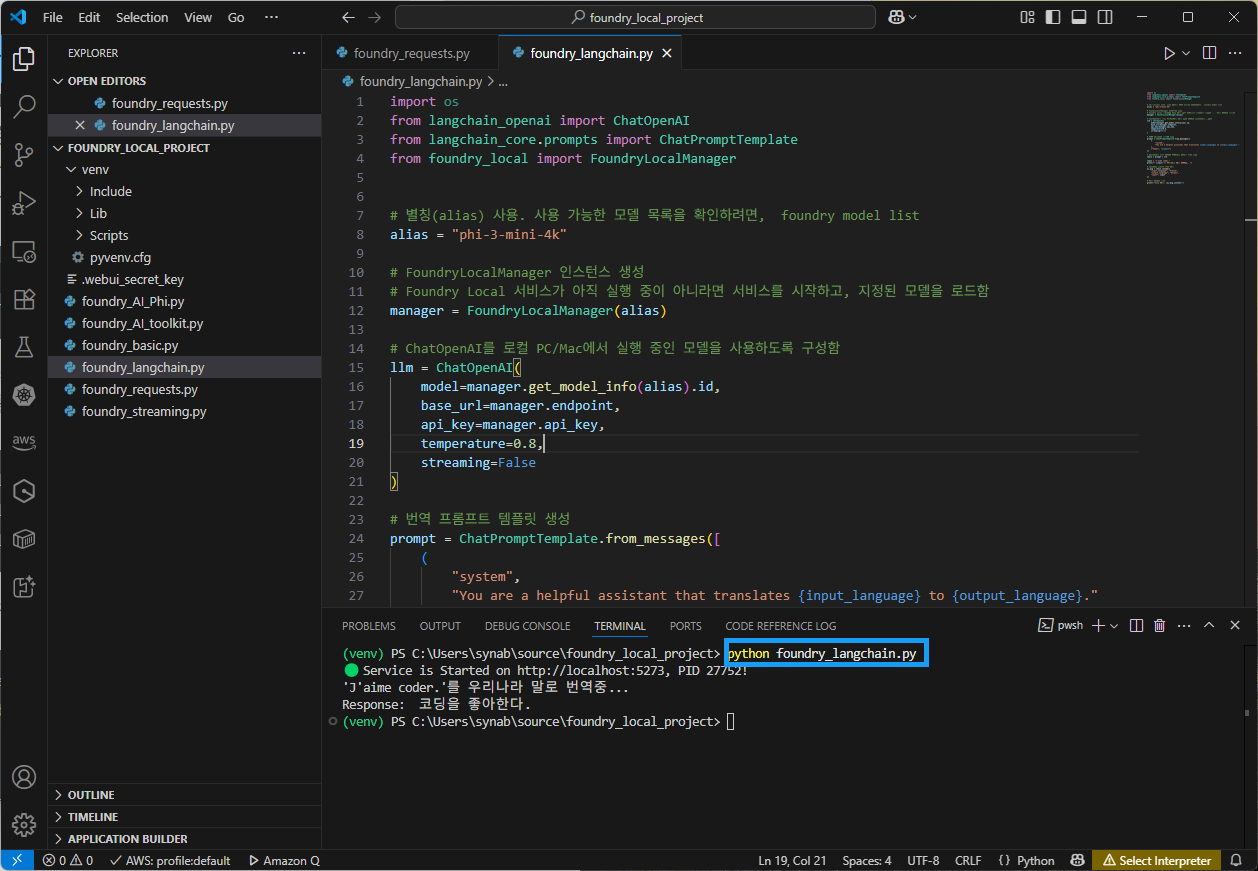Open foundry_streaming.py in the explorer
1258x871 pixels.
[x=185, y=412]
